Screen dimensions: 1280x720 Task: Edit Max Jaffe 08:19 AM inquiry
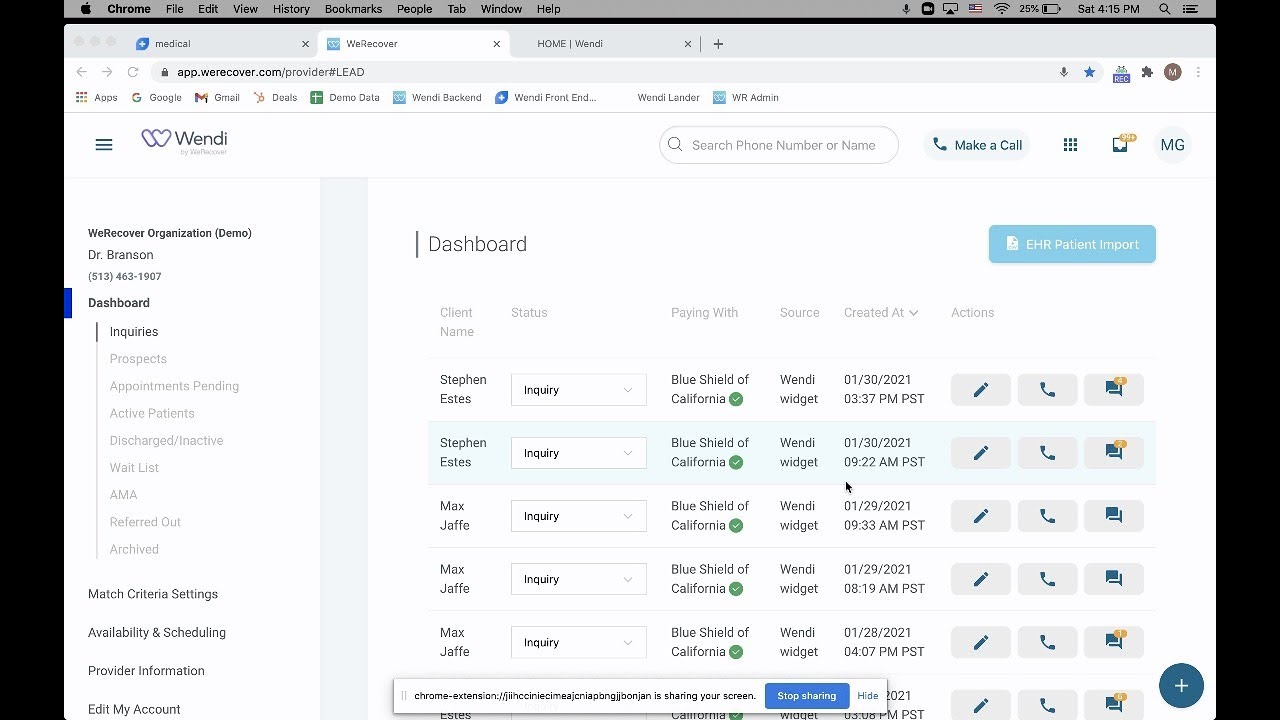(981, 579)
